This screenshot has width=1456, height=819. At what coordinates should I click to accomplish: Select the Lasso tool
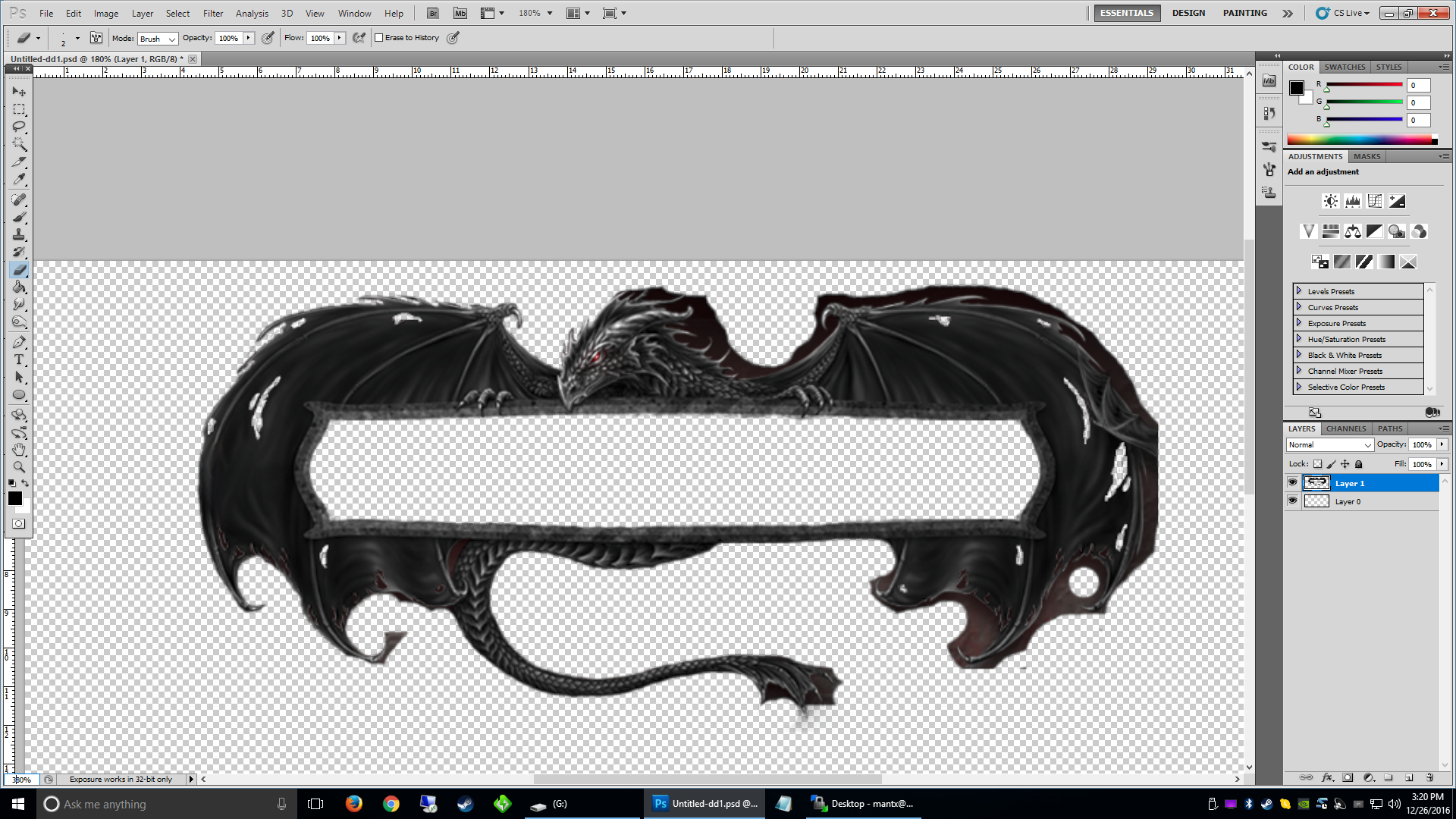click(x=19, y=127)
